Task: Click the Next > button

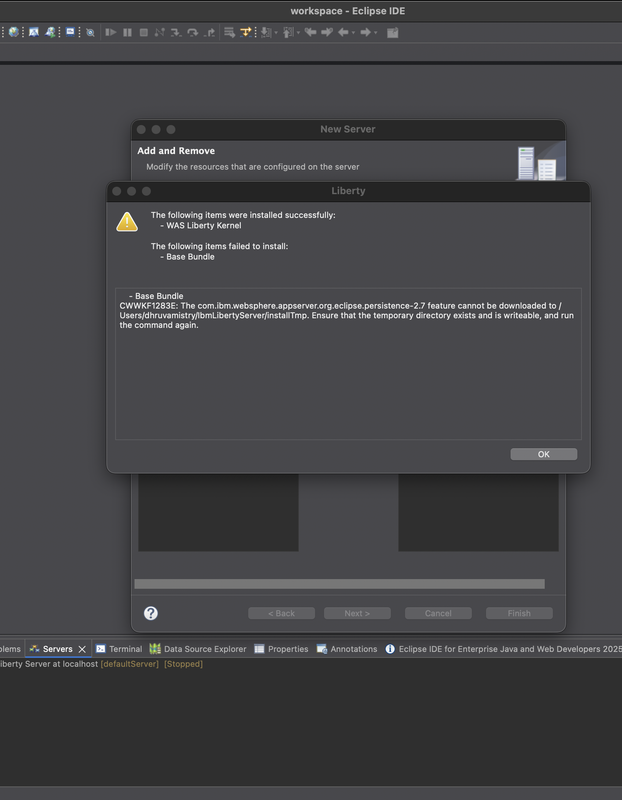Action: pos(357,613)
